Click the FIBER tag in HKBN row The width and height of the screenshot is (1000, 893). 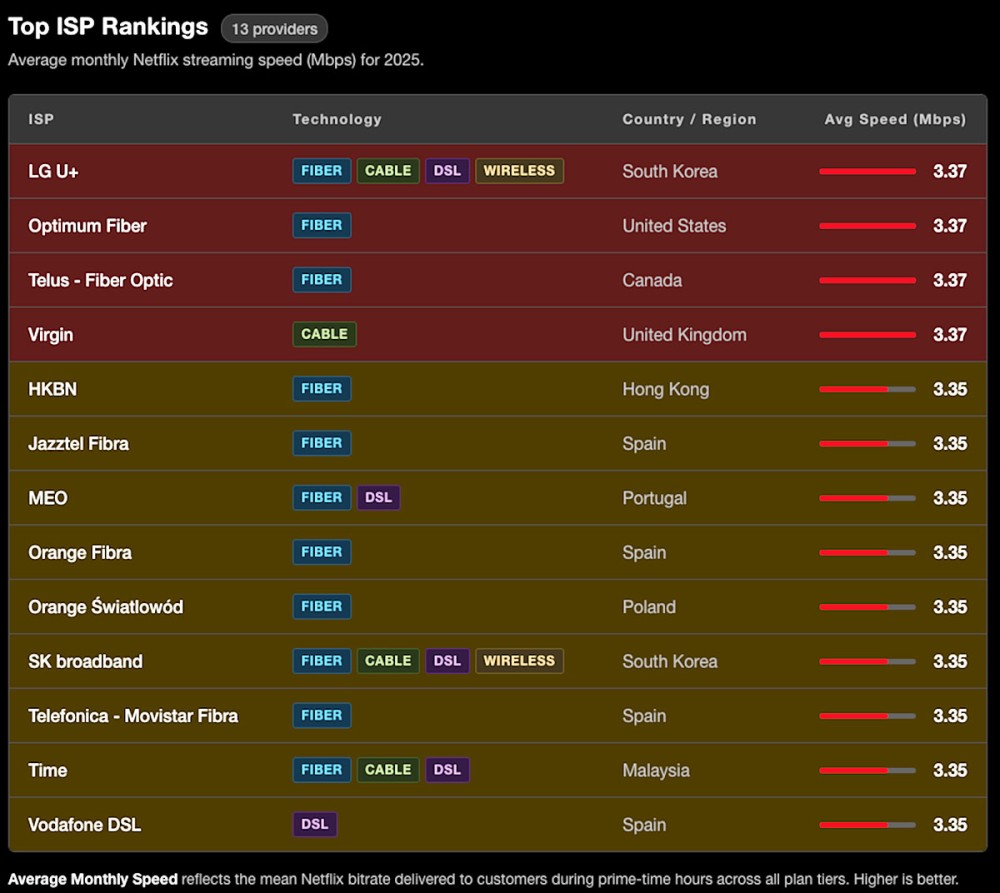click(321, 389)
